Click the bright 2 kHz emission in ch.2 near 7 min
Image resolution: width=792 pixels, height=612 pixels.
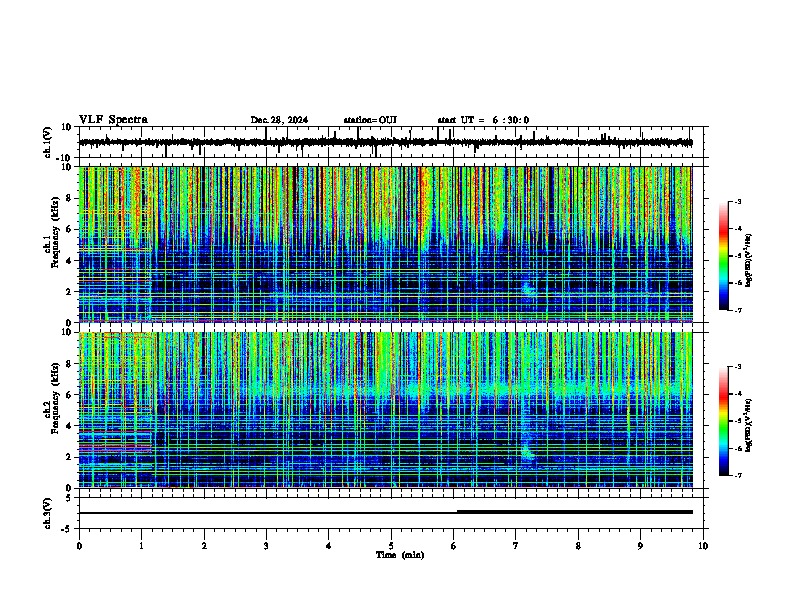pos(528,451)
